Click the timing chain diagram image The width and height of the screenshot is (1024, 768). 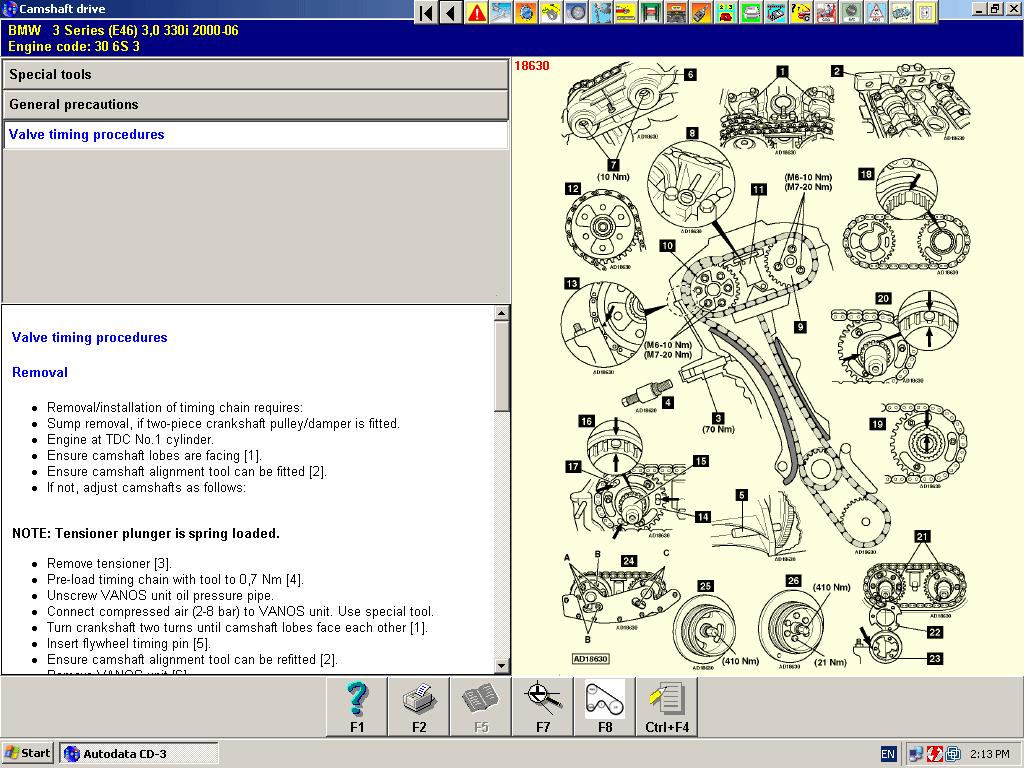coord(767,366)
